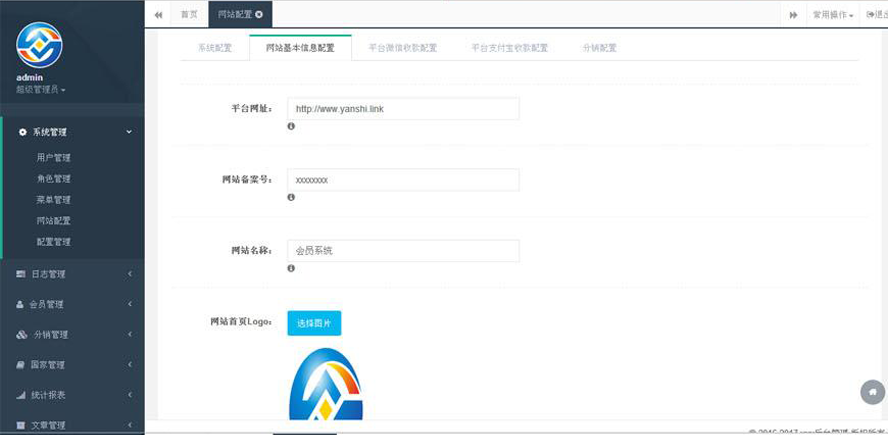Image resolution: width=888 pixels, height=435 pixels.
Task: Switch to the 平台微信收款配置 tab
Action: point(402,48)
